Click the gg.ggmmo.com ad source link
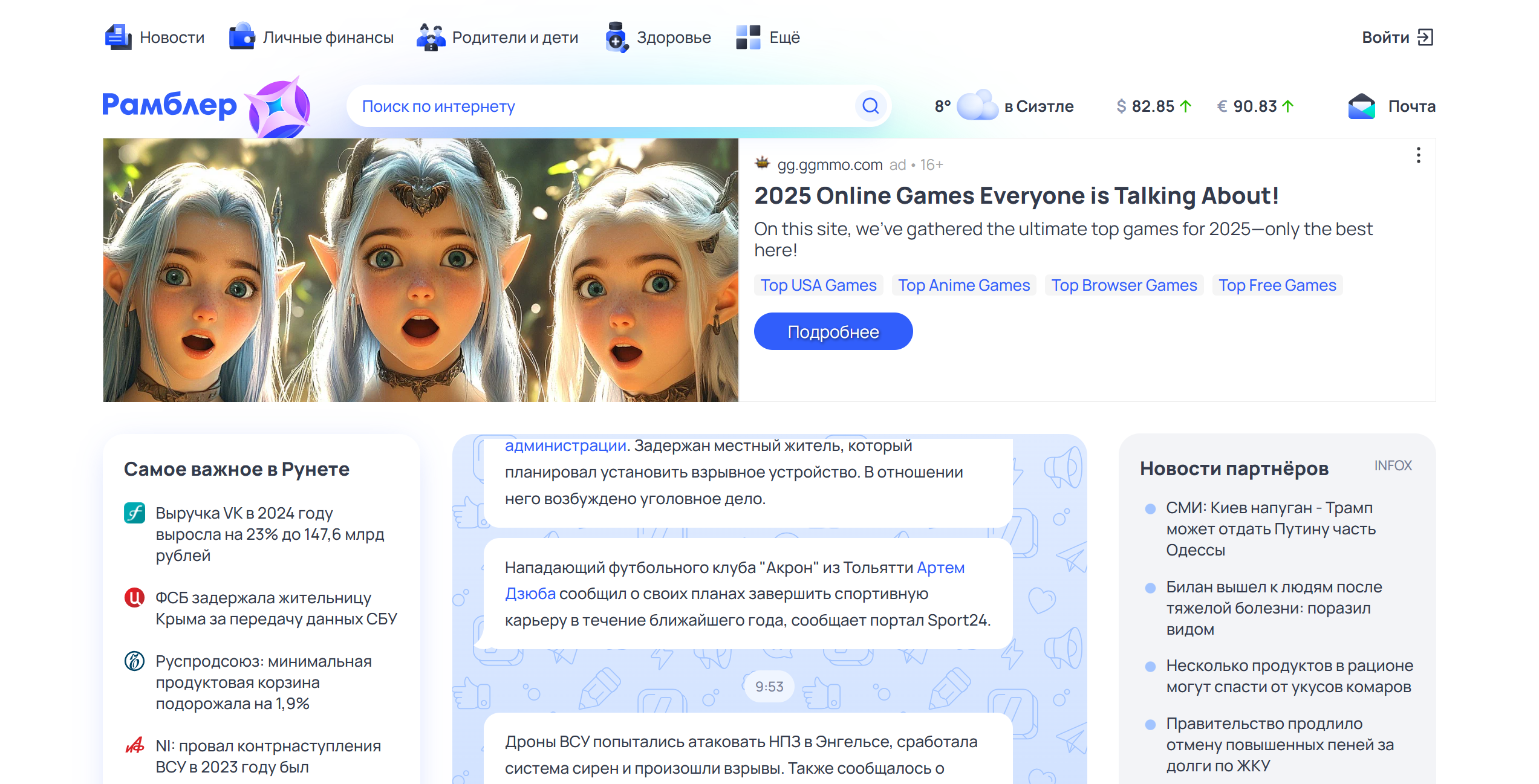 830,164
